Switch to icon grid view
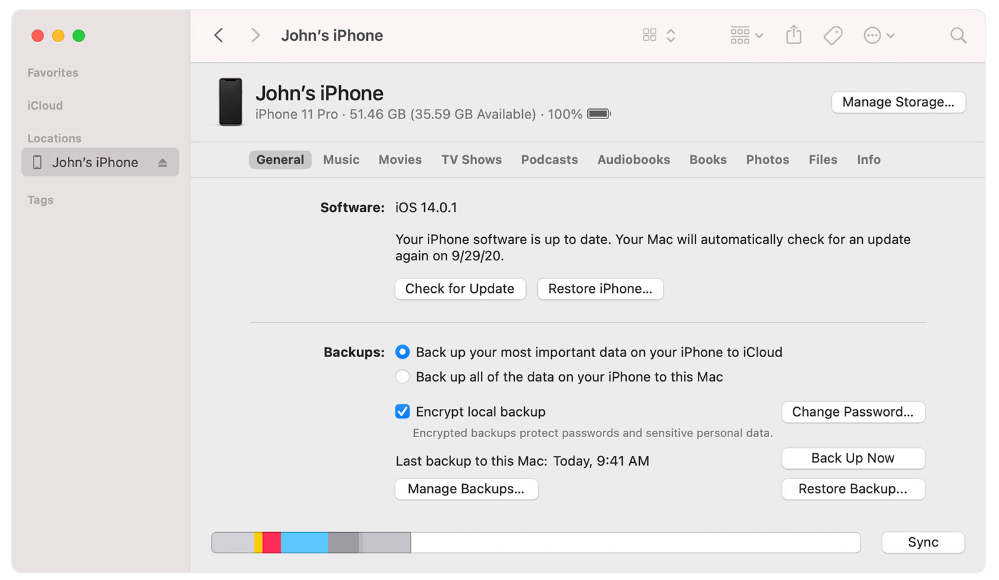999x580 pixels. click(649, 35)
